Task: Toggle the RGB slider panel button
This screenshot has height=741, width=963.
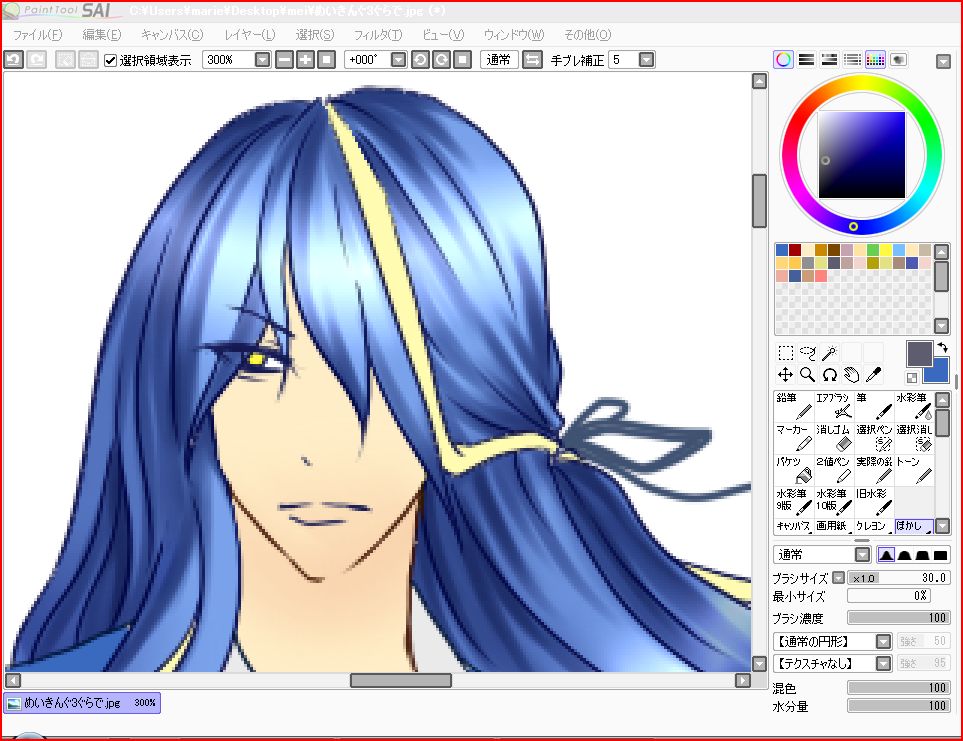Action: tap(806, 60)
